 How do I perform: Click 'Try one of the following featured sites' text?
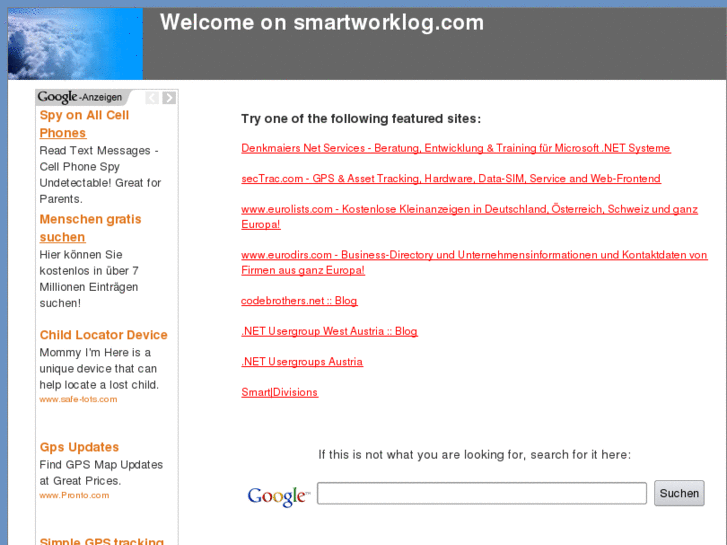[x=361, y=119]
